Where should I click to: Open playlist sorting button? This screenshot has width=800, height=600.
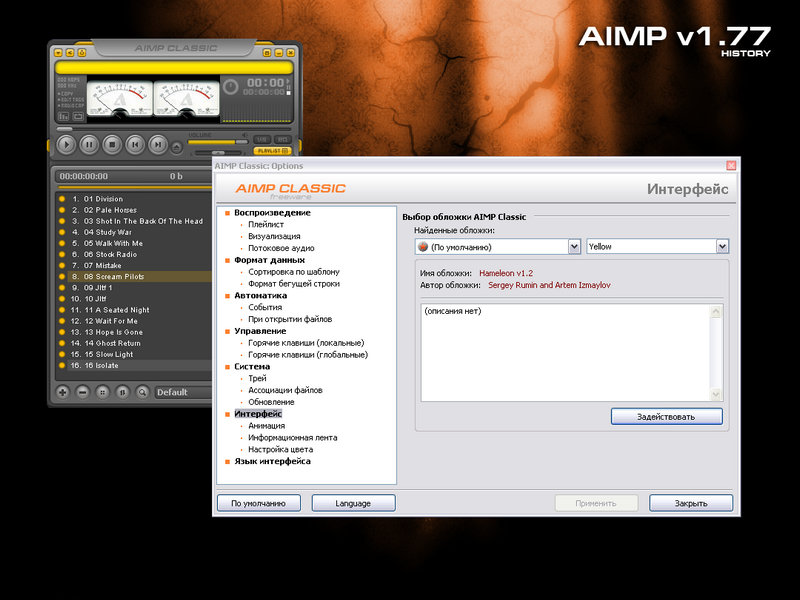[x=122, y=392]
